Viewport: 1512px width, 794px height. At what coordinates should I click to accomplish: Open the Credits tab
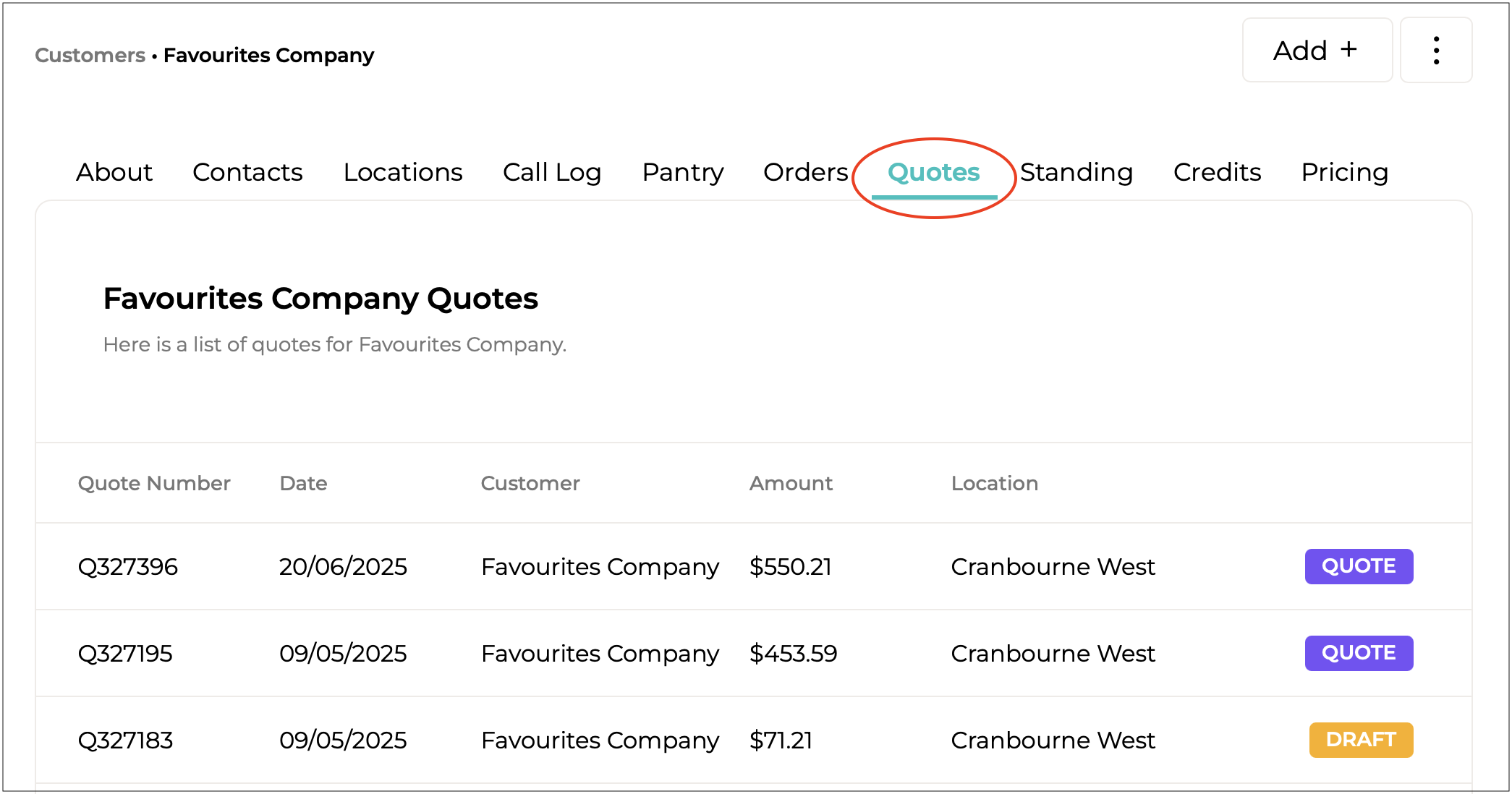tap(1217, 172)
